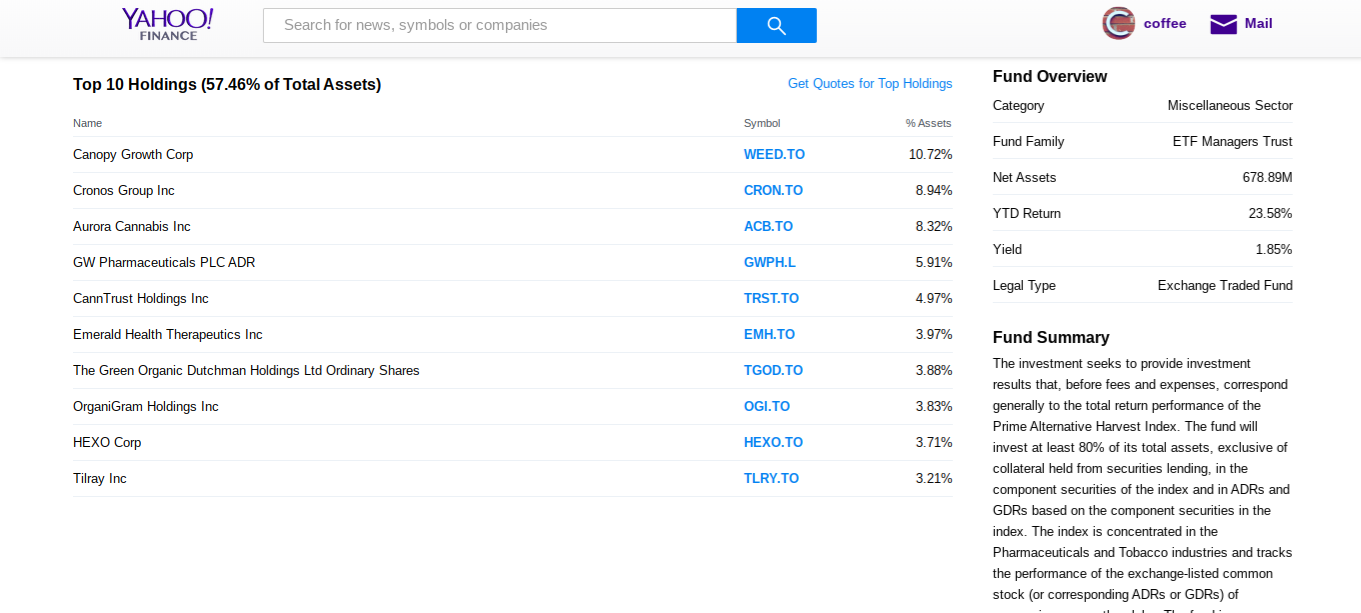The width and height of the screenshot is (1361, 613).
Task: Click Get Quotes for Top Holdings
Action: click(x=870, y=84)
